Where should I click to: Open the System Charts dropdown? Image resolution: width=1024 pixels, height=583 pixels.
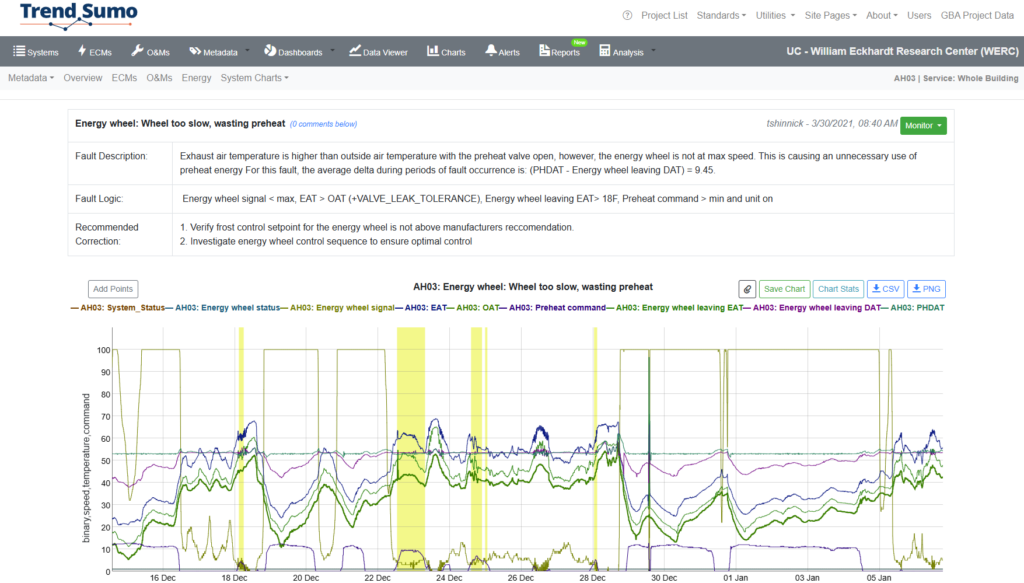254,78
